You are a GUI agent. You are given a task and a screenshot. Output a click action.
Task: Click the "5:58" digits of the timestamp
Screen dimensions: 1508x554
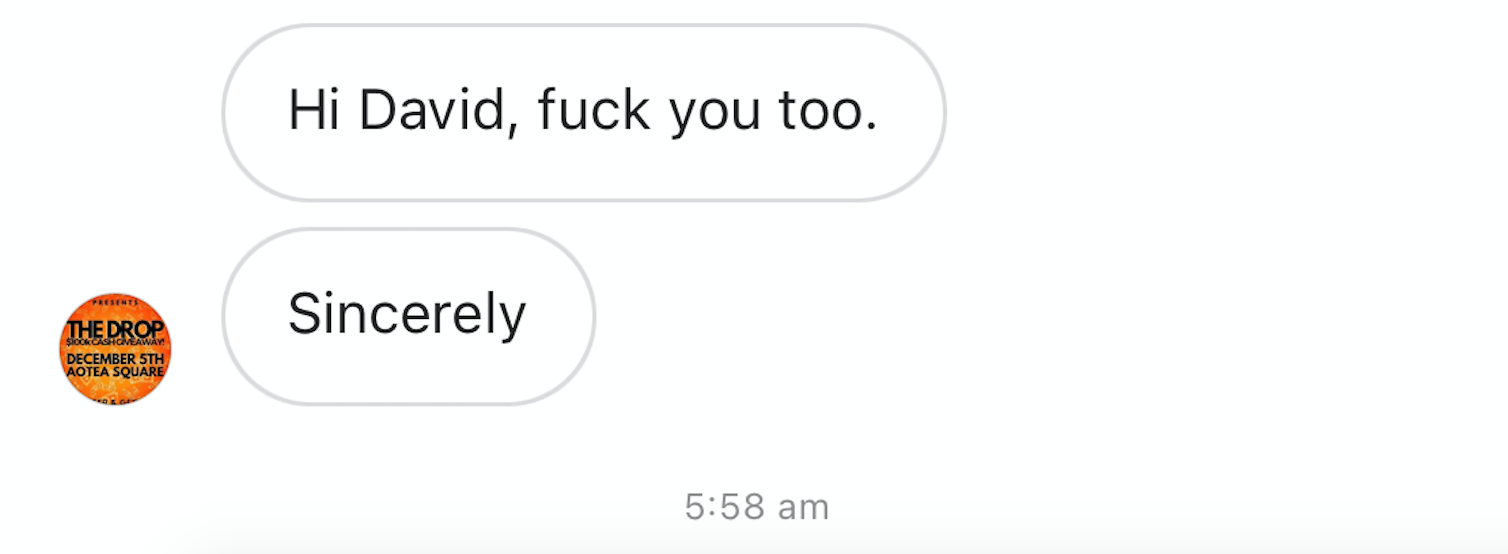pos(724,507)
